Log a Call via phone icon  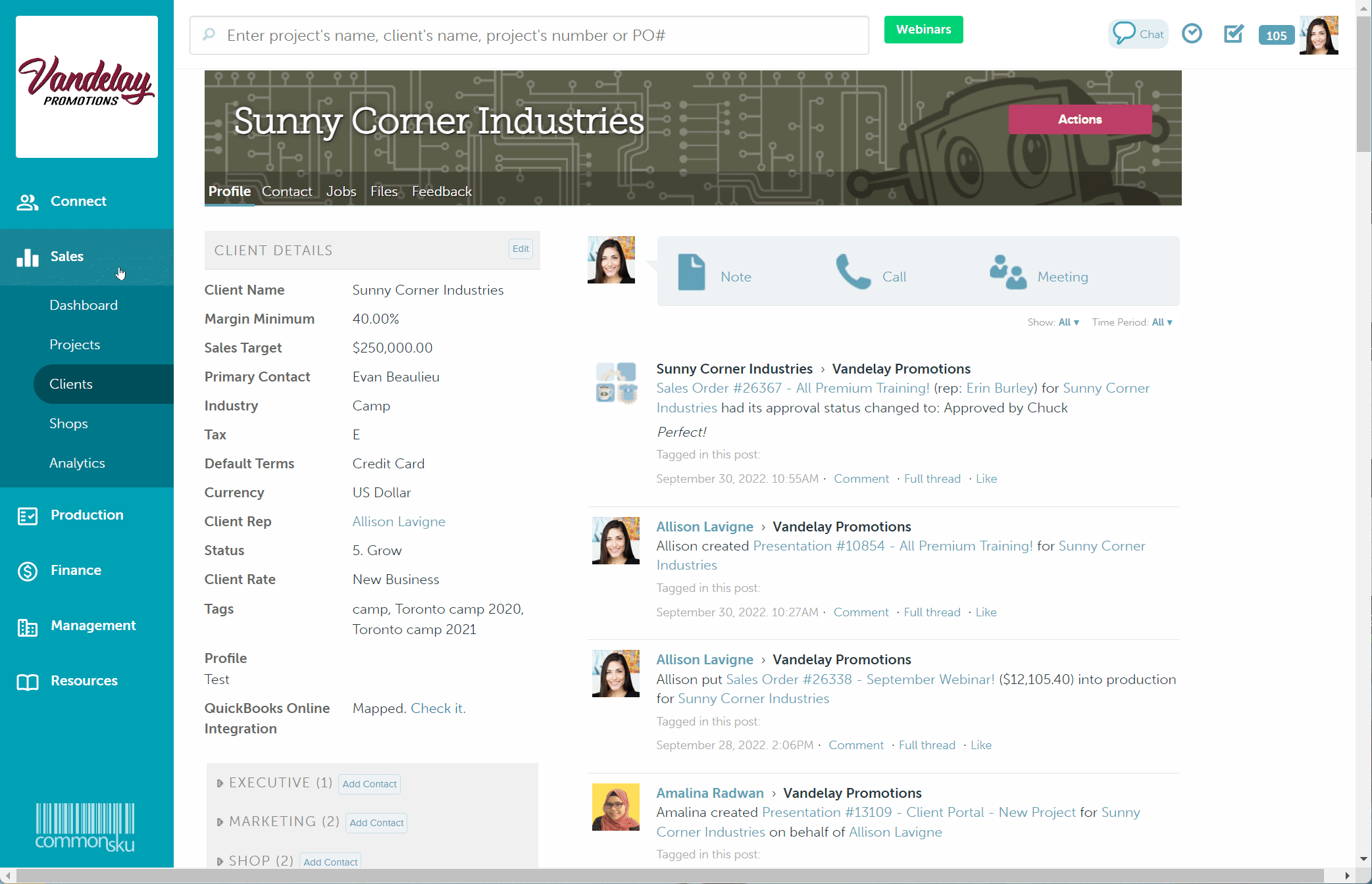coord(853,272)
